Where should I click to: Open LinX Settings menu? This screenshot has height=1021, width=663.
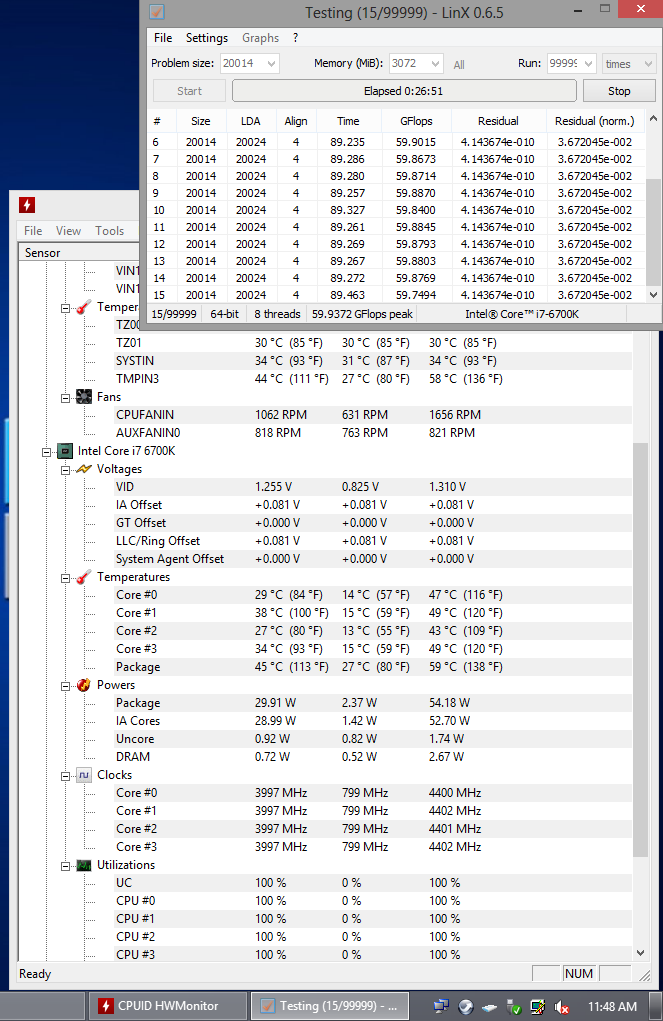click(207, 38)
